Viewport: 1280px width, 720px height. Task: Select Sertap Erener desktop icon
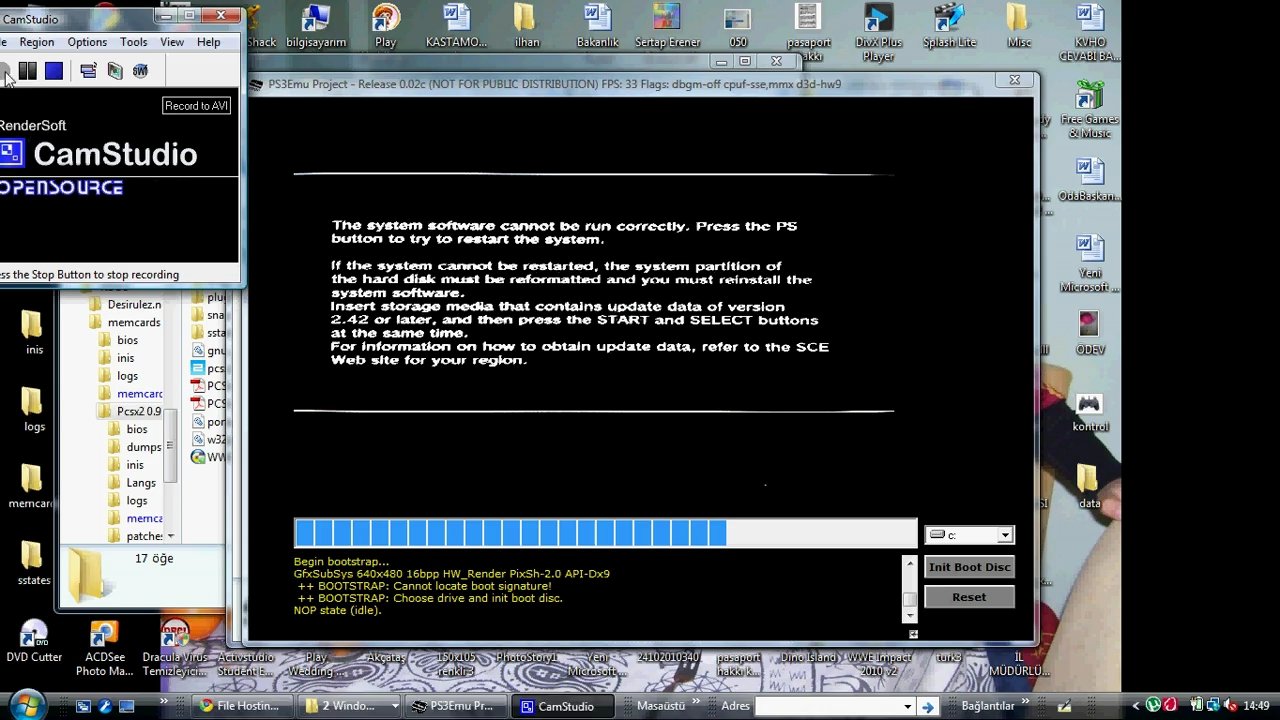point(666,26)
